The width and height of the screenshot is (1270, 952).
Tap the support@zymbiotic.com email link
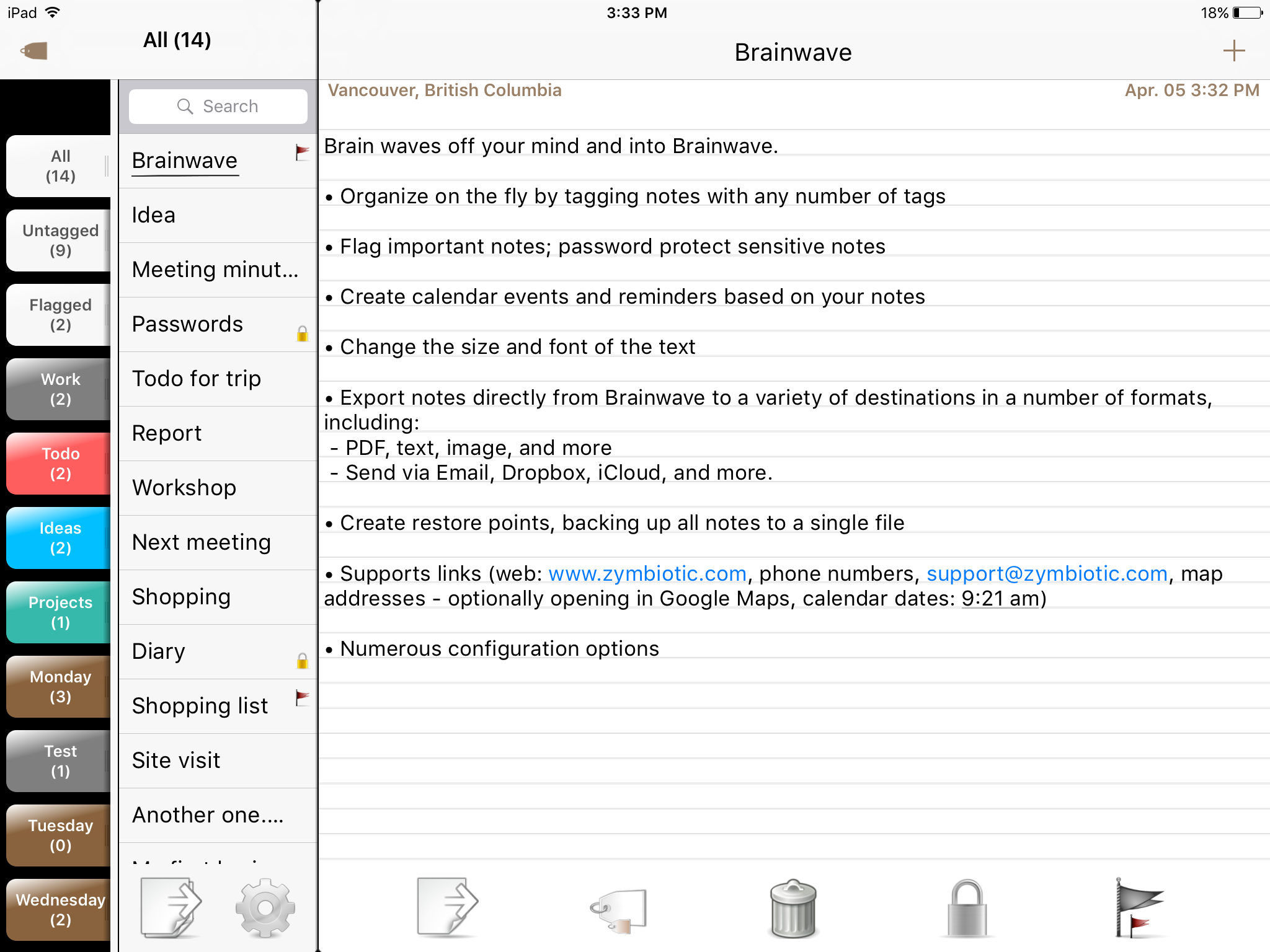tap(1047, 573)
